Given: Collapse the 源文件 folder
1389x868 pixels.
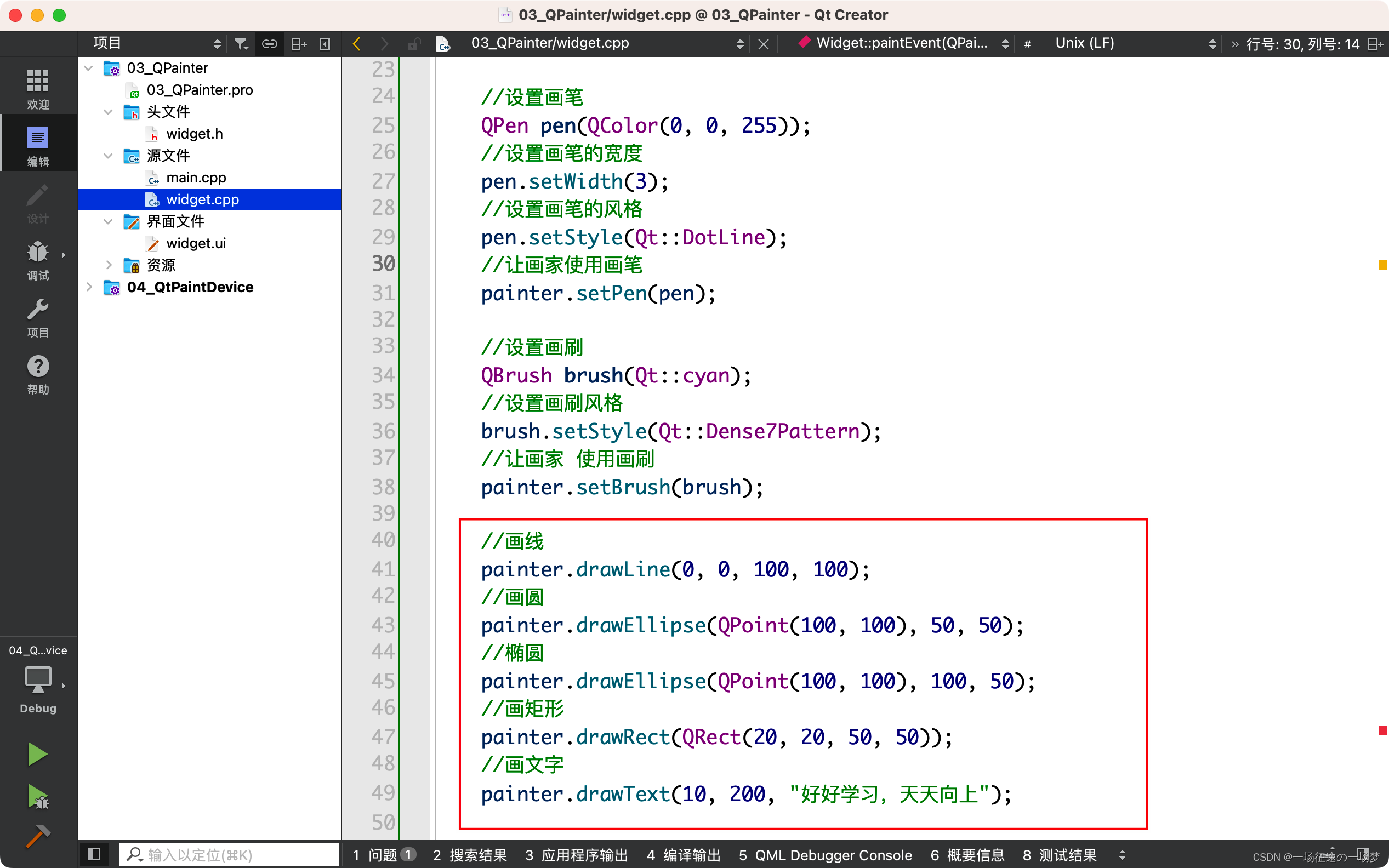Looking at the screenshot, I should [108, 156].
